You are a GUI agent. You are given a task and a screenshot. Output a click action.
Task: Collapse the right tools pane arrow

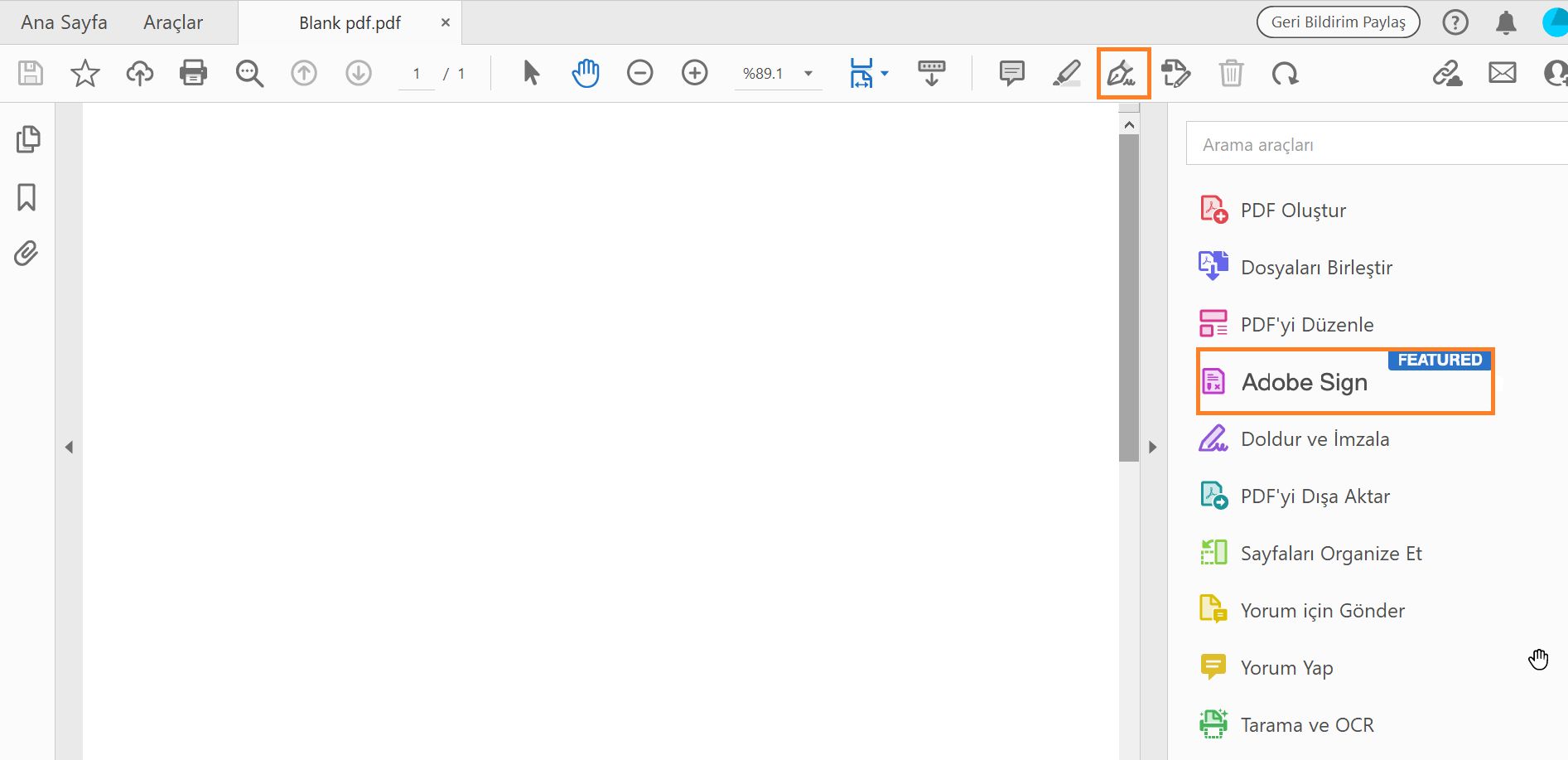click(1153, 448)
